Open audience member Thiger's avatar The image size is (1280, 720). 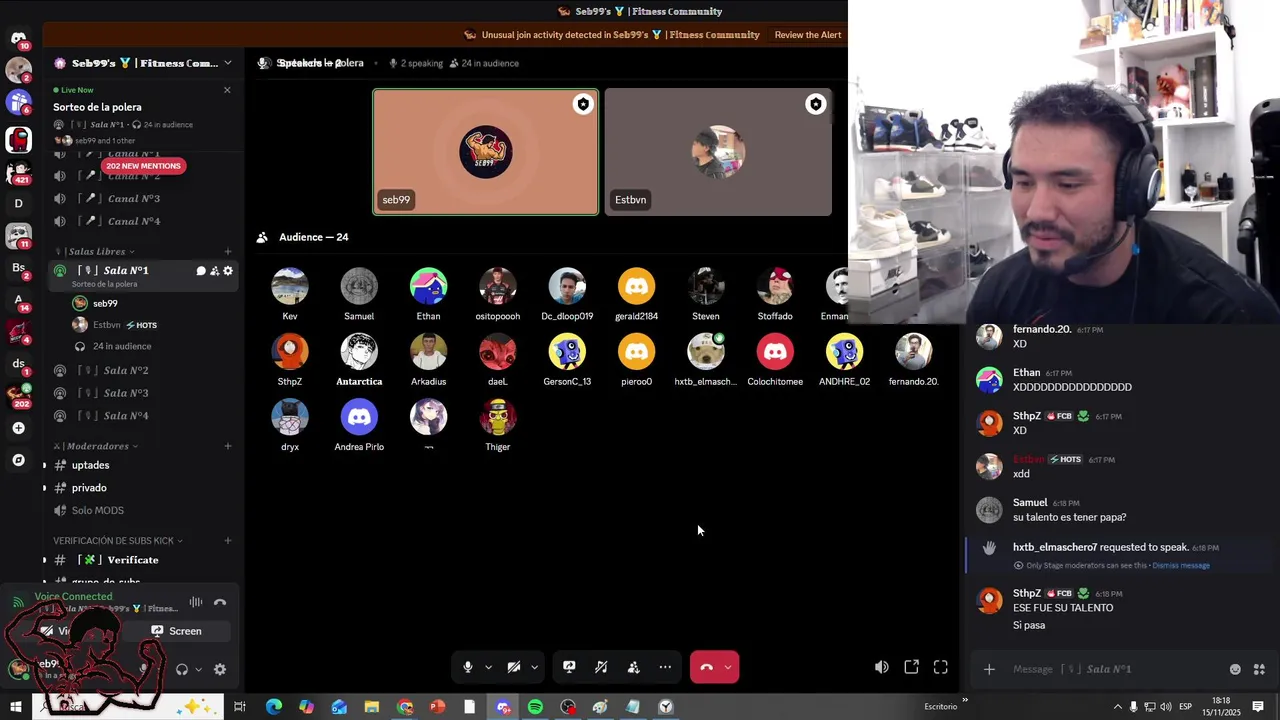[498, 417]
